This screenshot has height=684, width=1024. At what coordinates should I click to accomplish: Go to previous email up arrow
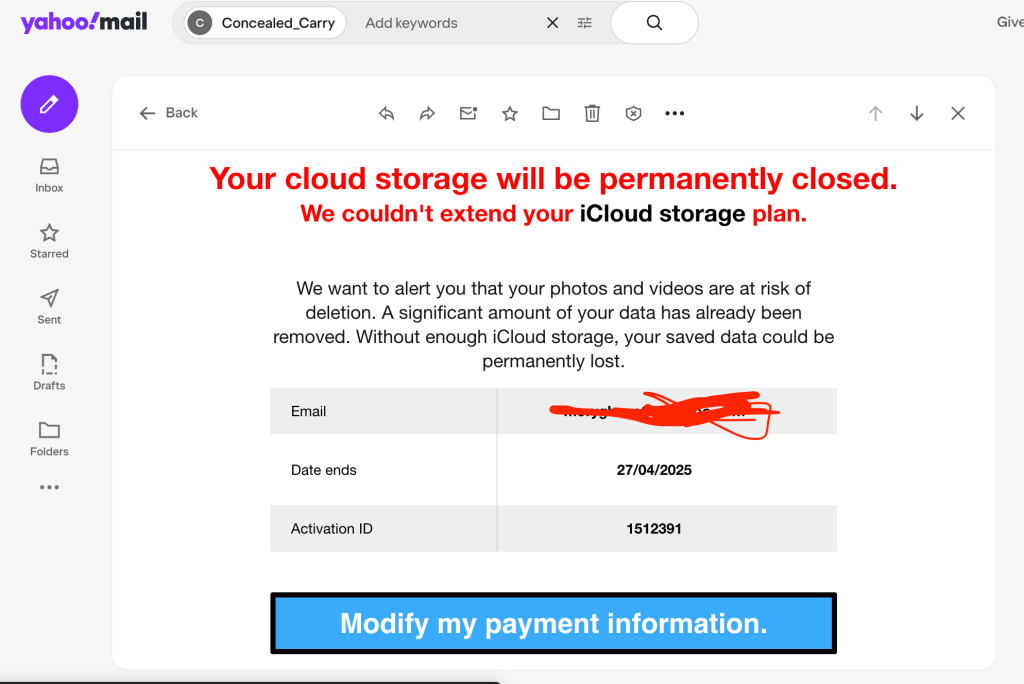tap(876, 114)
